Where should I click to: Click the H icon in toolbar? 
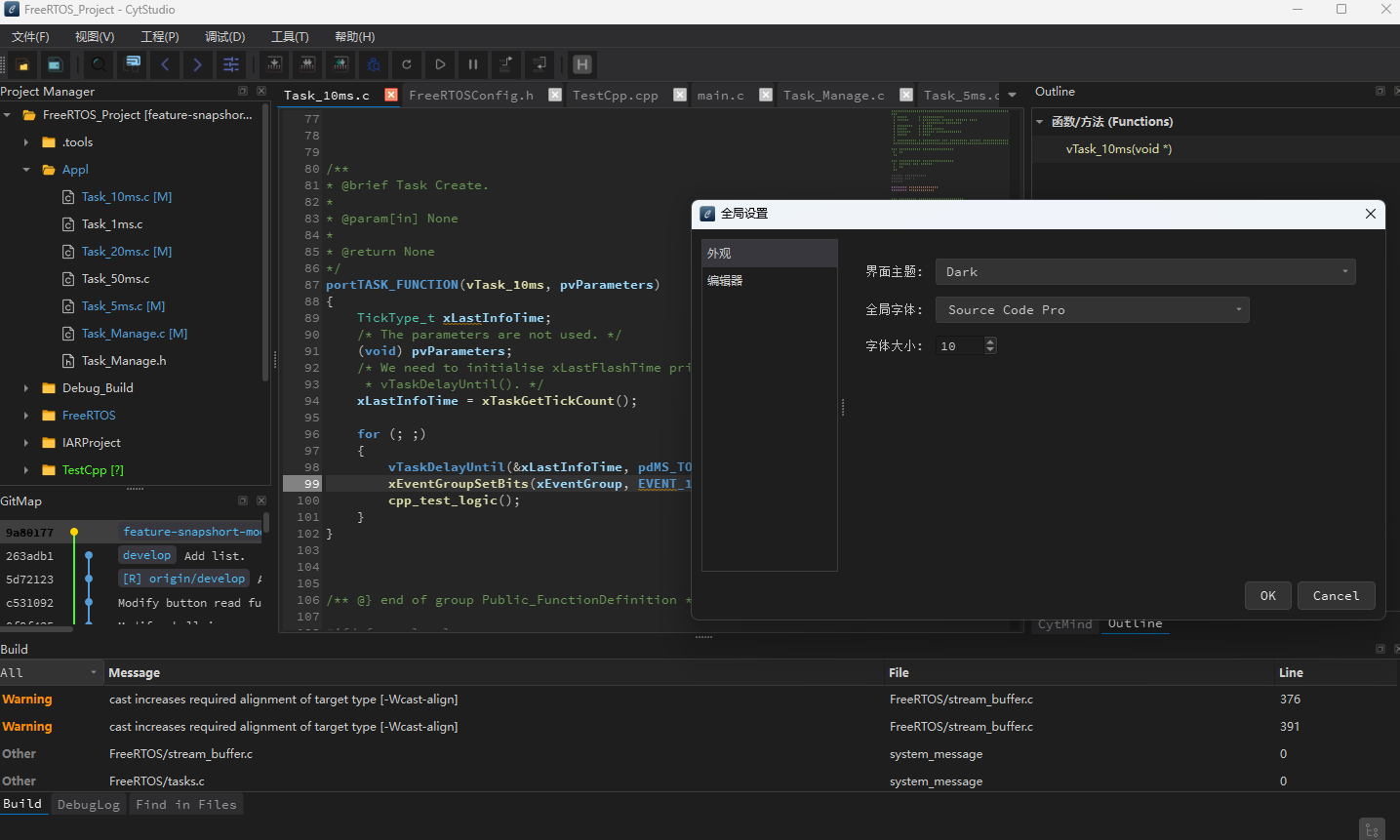[582, 64]
